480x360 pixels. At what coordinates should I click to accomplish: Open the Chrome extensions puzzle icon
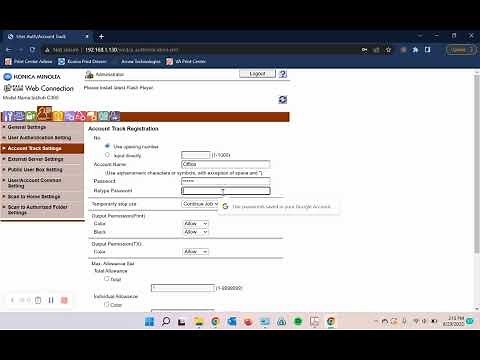click(x=415, y=50)
